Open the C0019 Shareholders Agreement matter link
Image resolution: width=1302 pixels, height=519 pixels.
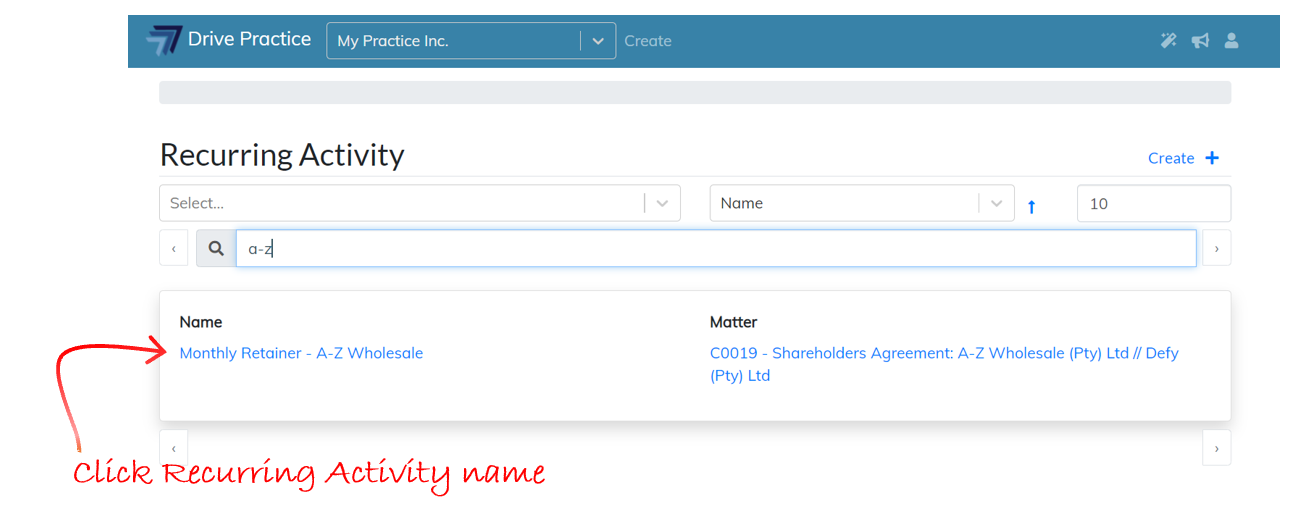pyautogui.click(x=943, y=354)
